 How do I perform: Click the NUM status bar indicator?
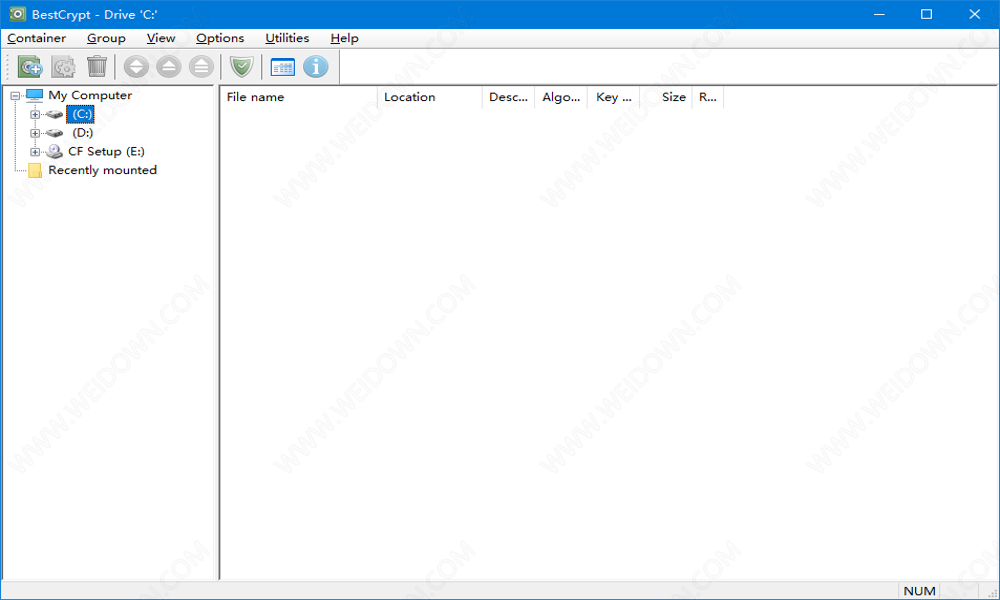(x=919, y=591)
